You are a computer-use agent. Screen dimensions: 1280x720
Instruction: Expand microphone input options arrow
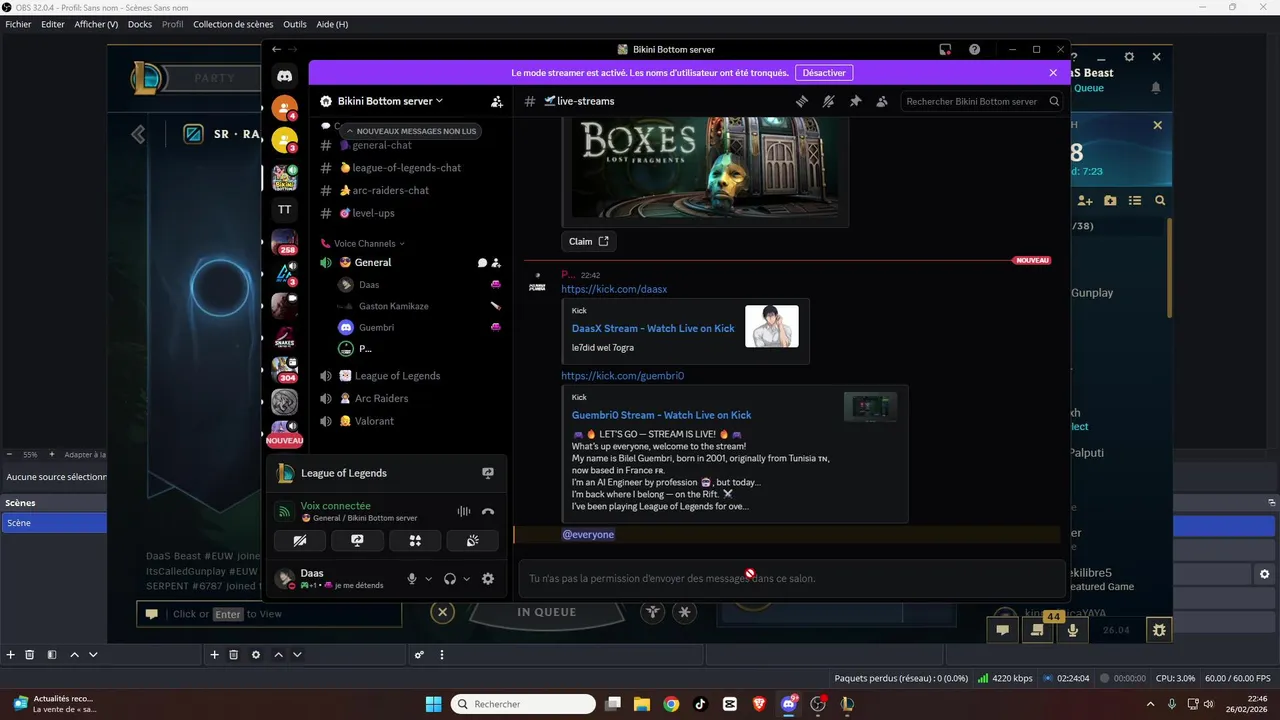point(429,579)
